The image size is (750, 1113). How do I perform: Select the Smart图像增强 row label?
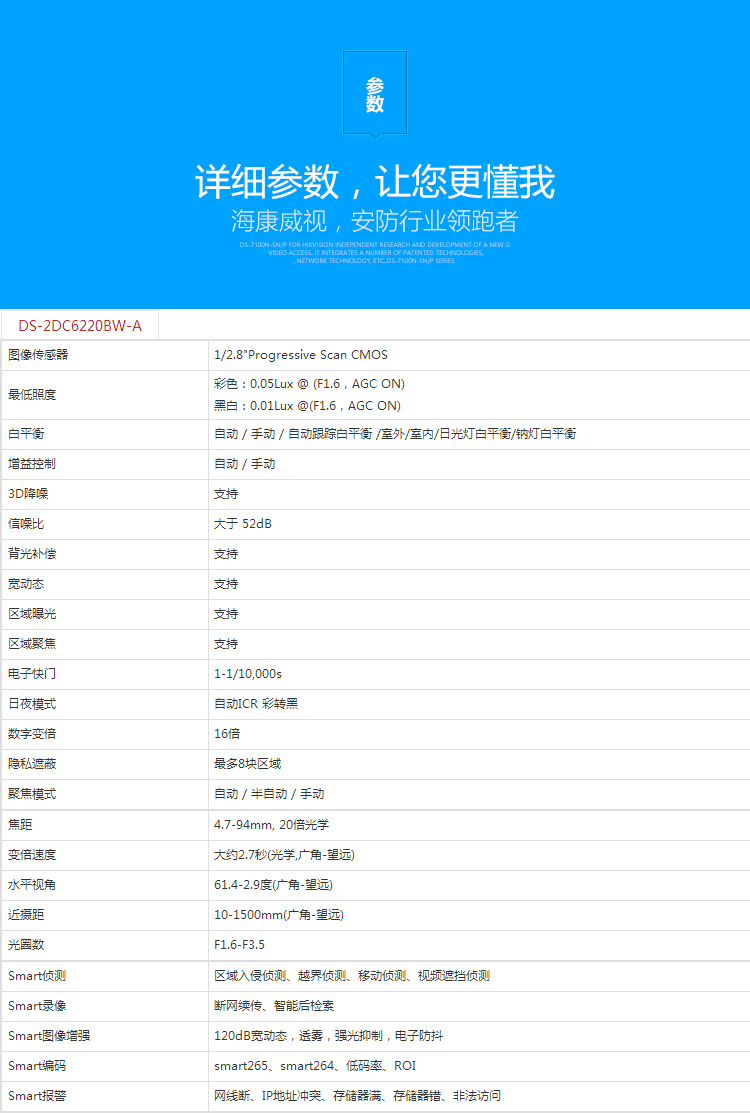tap(49, 1036)
